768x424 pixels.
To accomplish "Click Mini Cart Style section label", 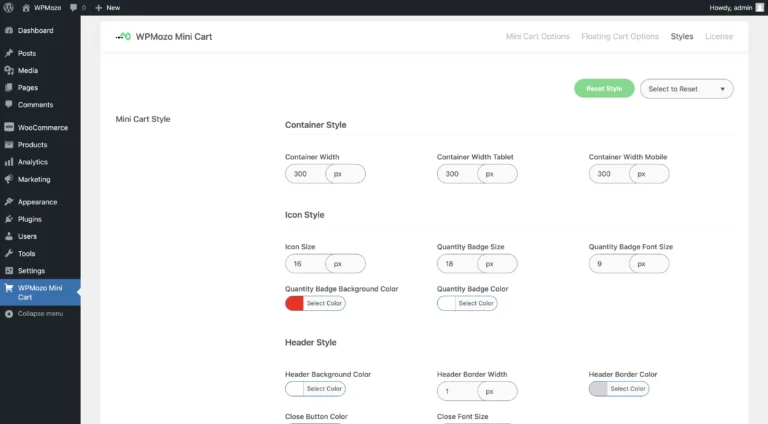I will [143, 119].
